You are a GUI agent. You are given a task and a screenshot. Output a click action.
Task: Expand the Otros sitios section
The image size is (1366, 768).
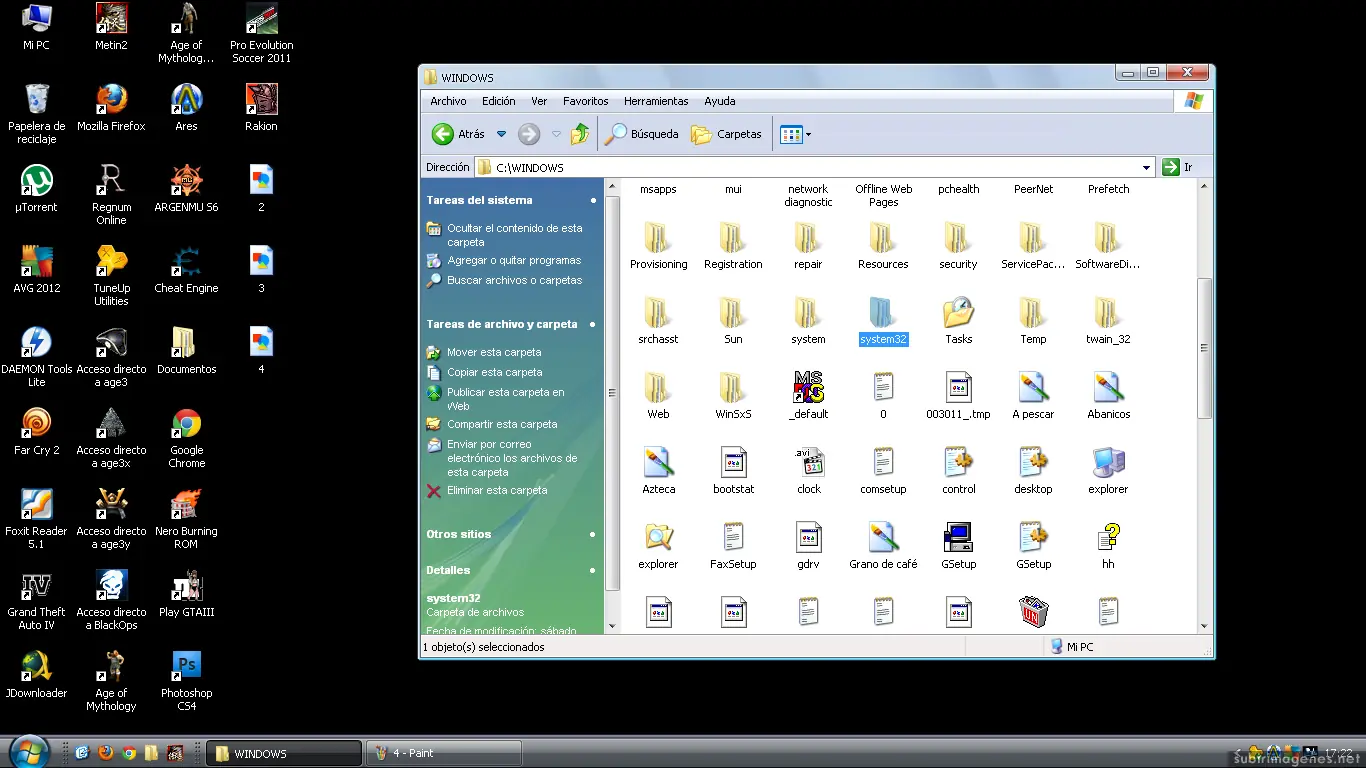pos(593,534)
